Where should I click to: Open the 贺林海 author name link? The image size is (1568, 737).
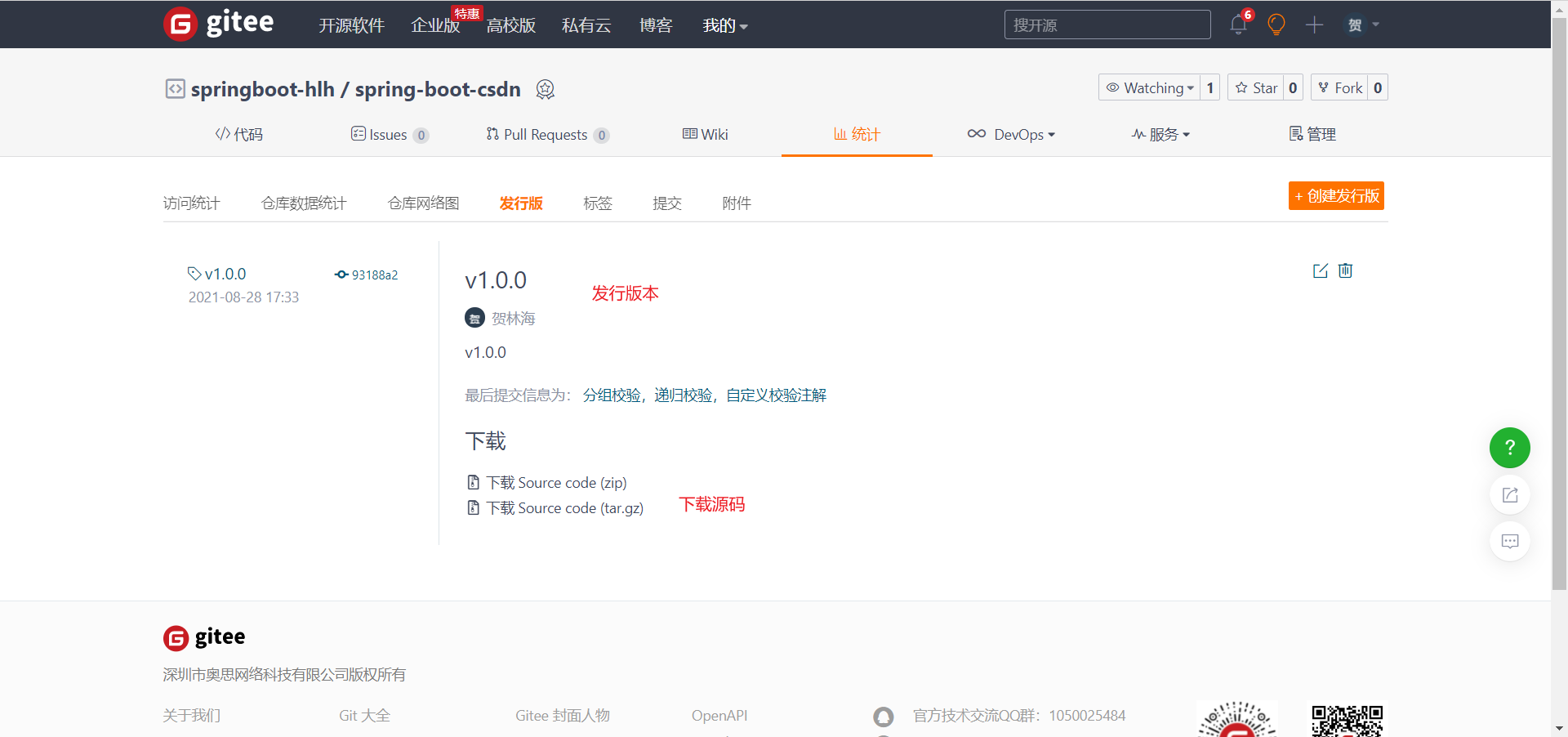(x=513, y=318)
